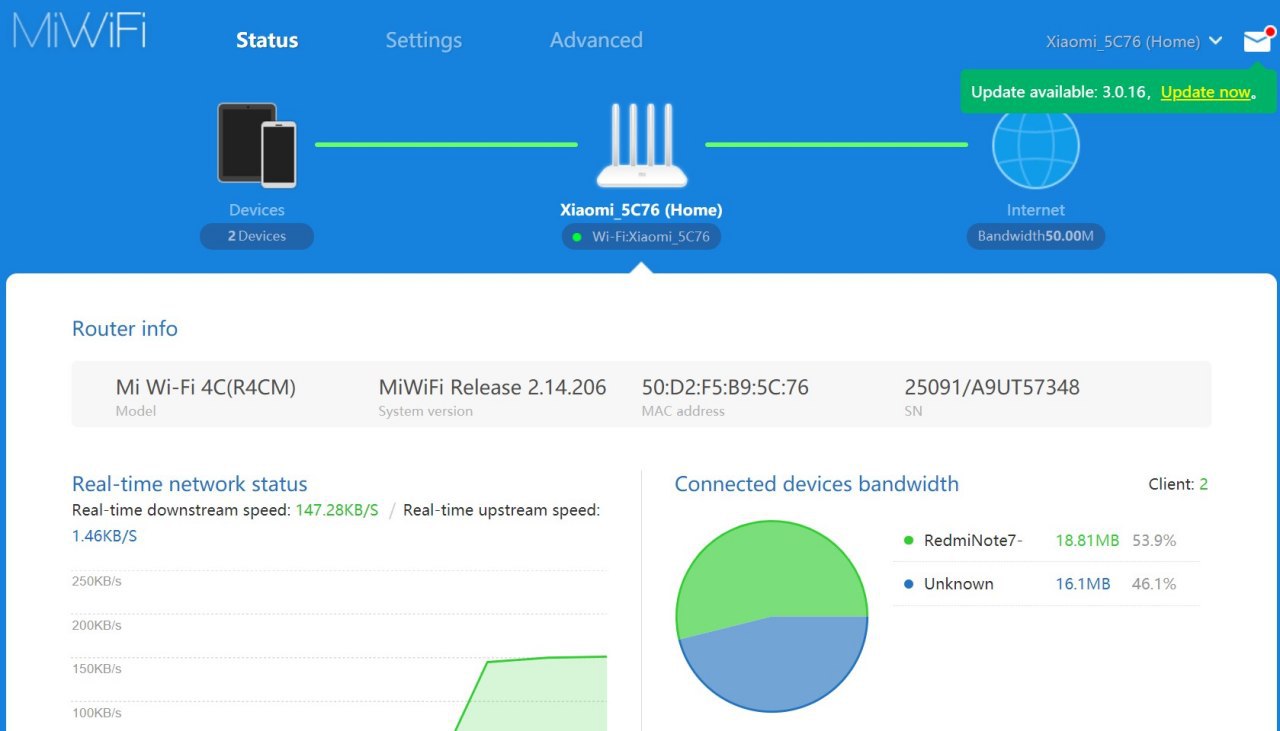1280x731 pixels.
Task: Click the Router info heading
Action: pos(125,329)
